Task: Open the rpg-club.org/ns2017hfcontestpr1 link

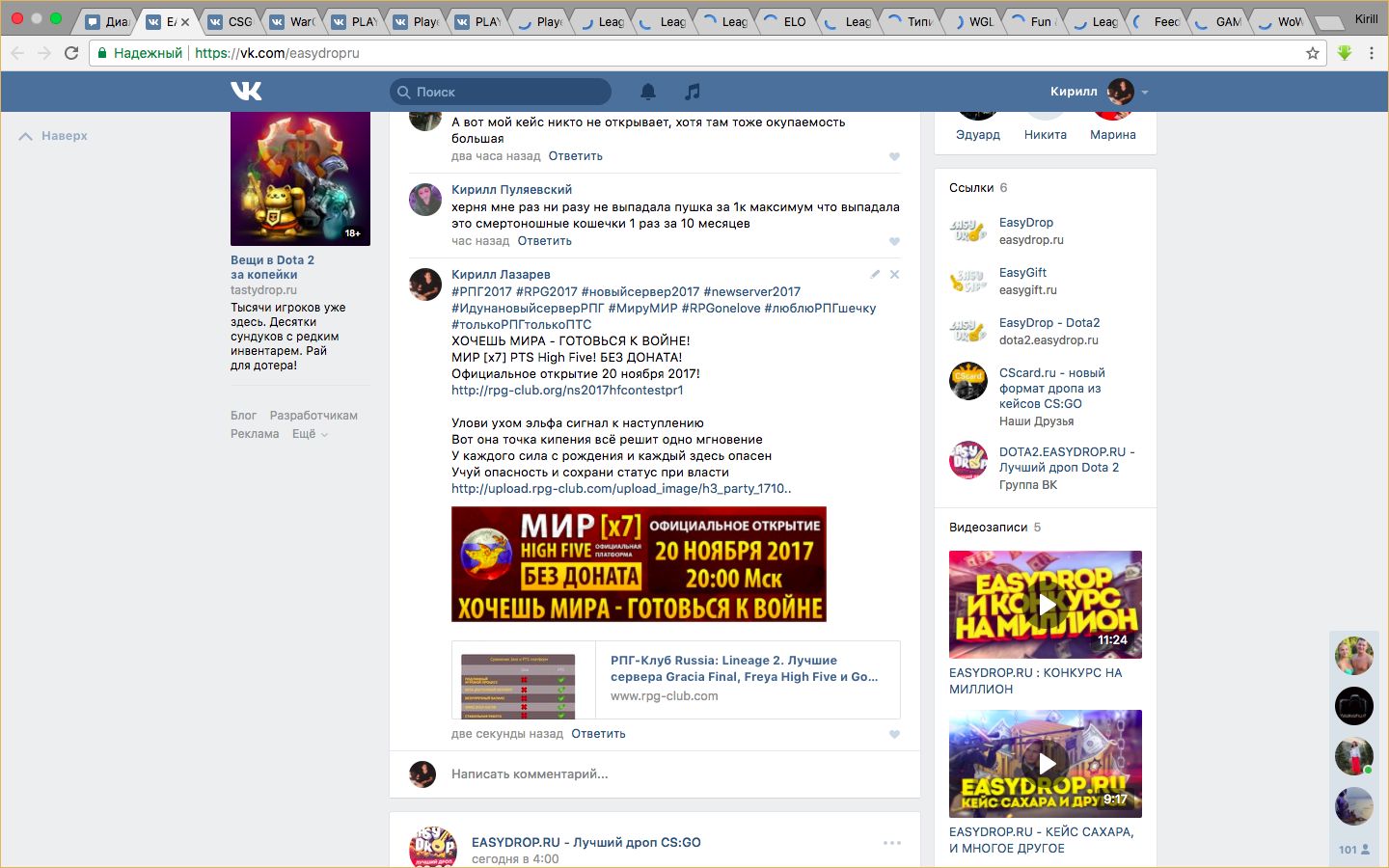Action: point(567,391)
